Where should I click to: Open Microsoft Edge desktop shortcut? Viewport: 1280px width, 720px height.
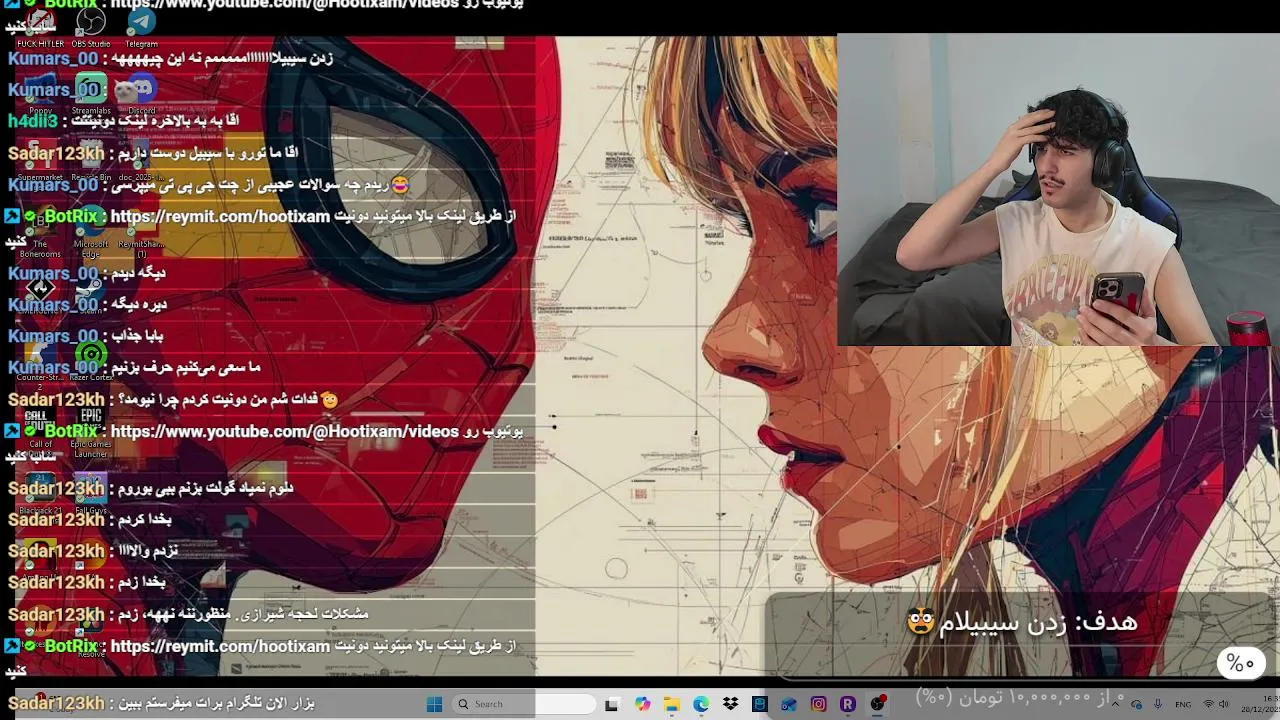click(x=91, y=228)
